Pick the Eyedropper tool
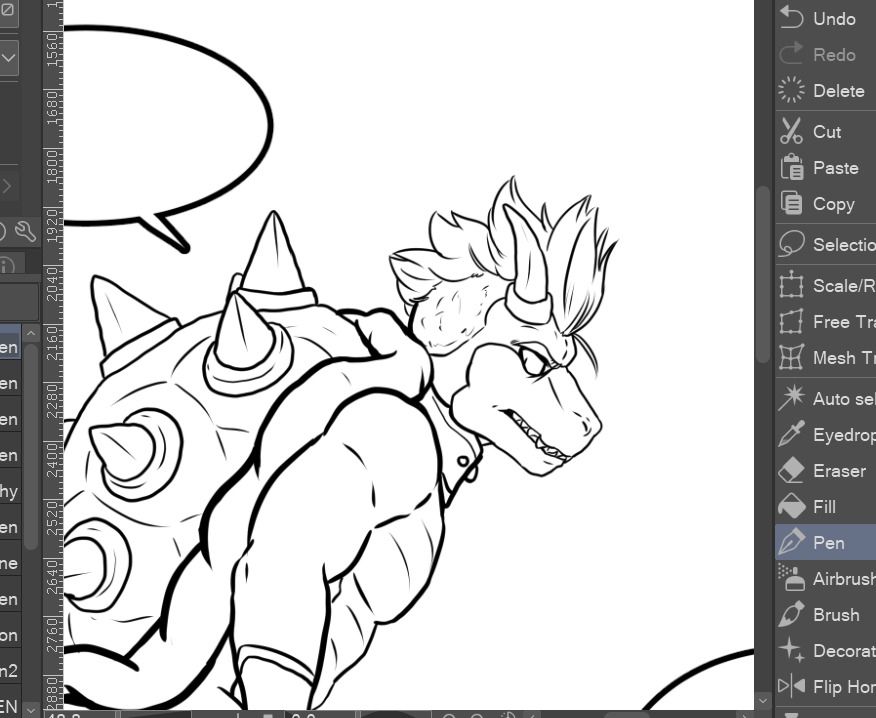This screenshot has width=876, height=718. pyautogui.click(x=826, y=435)
